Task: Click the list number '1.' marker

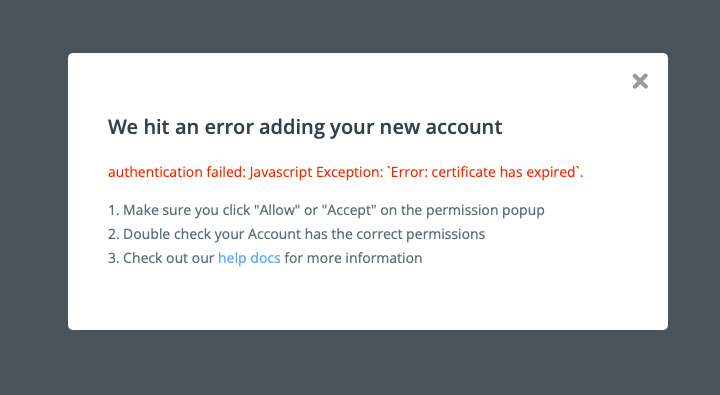Action: (x=113, y=210)
